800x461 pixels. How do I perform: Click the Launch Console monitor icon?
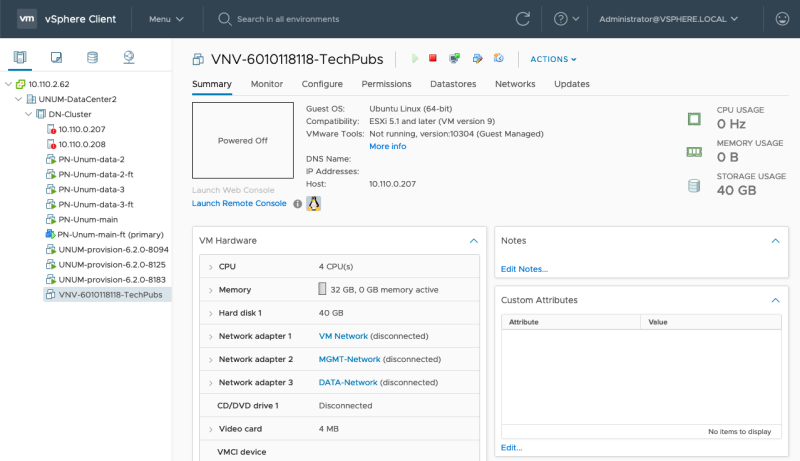[x=454, y=59]
